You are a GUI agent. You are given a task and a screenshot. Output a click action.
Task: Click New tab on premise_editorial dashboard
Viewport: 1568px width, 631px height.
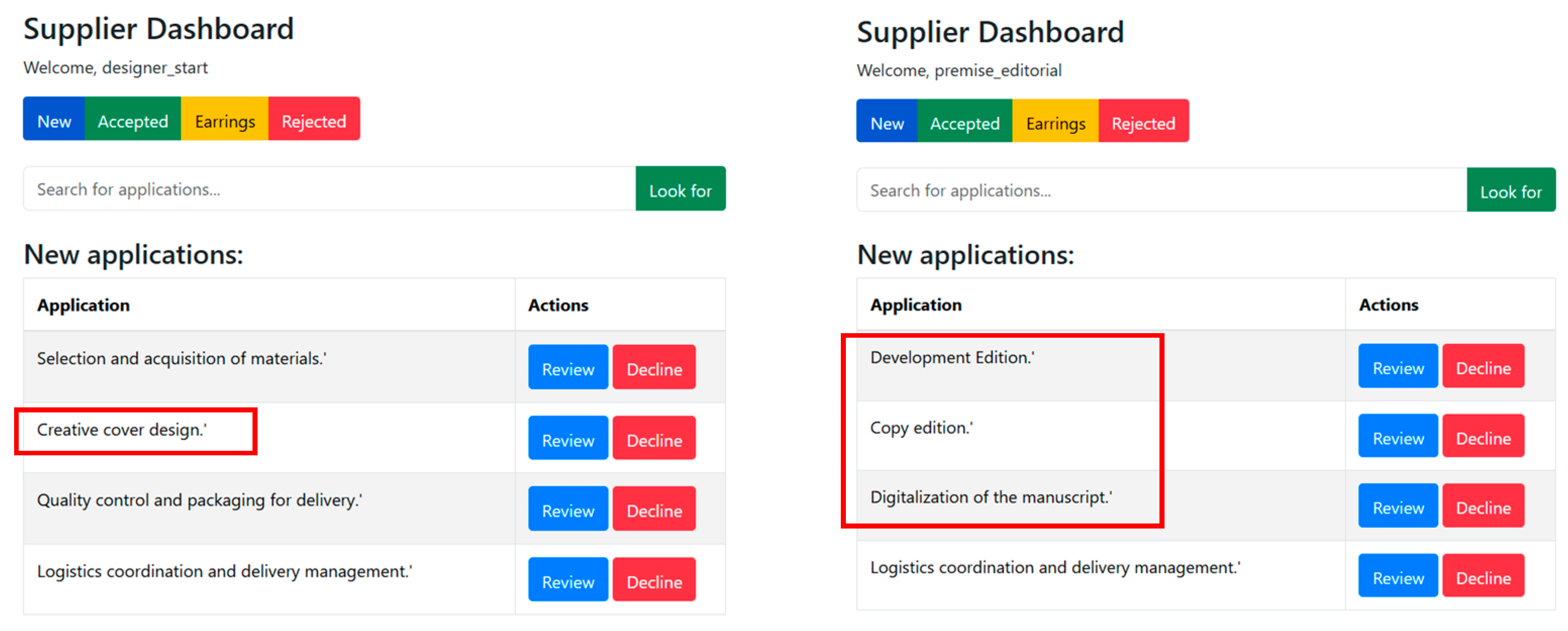point(887,122)
